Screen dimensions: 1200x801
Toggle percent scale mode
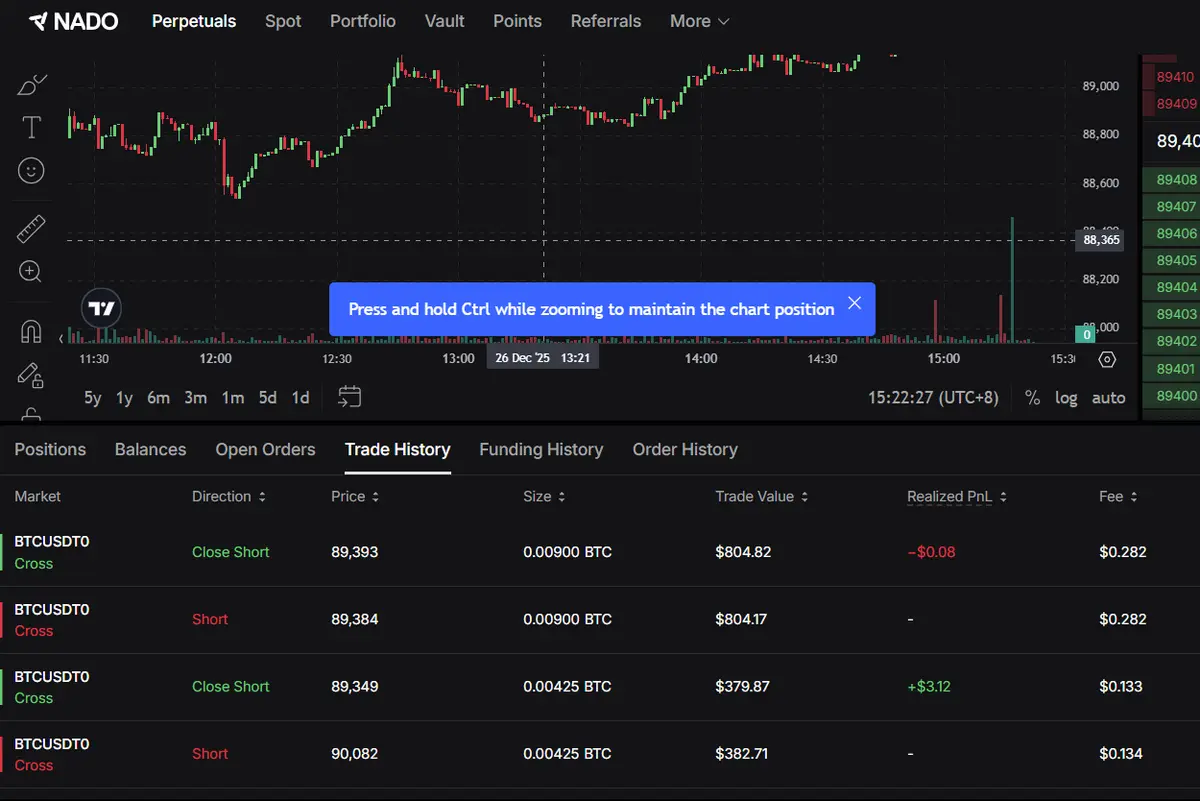pyautogui.click(x=1032, y=398)
